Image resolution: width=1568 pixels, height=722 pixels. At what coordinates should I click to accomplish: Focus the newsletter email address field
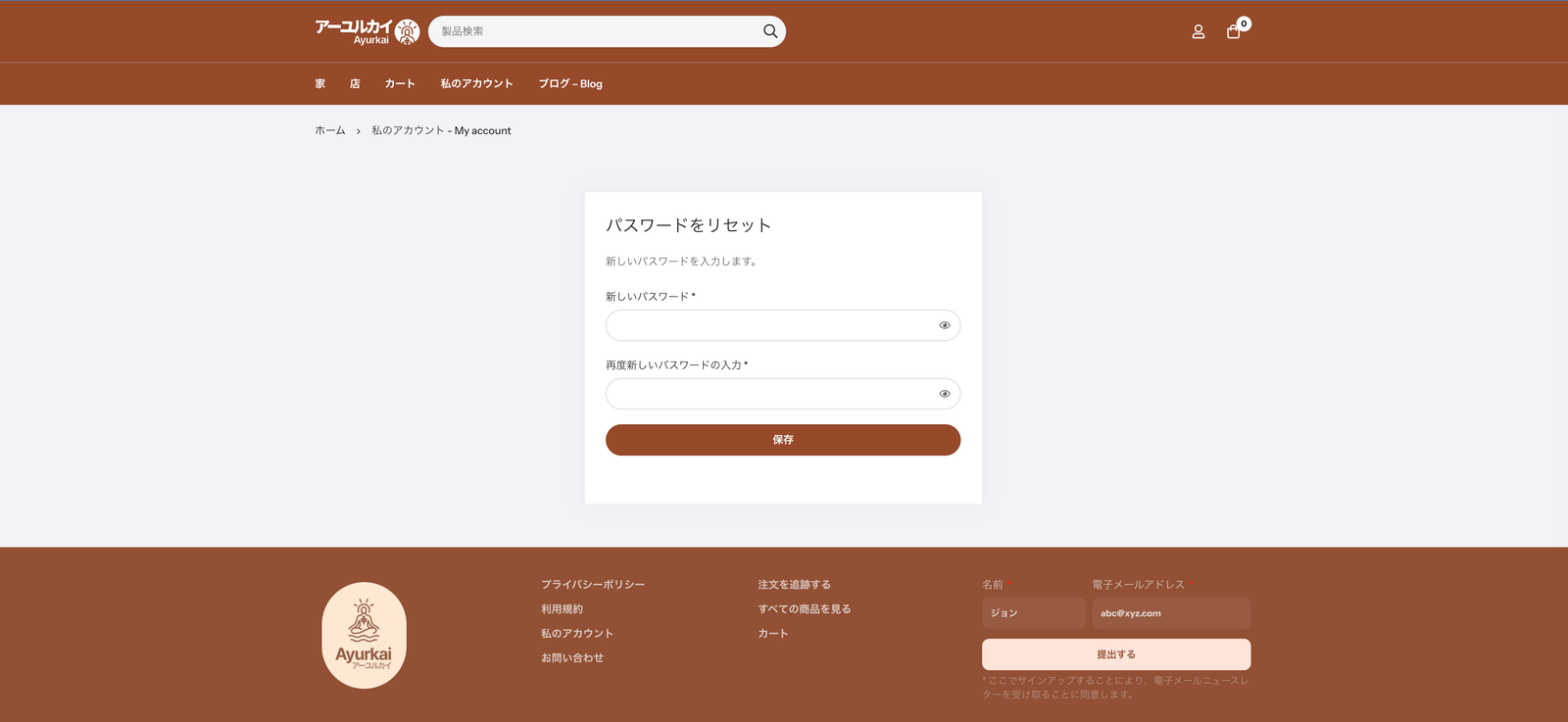(x=1171, y=613)
